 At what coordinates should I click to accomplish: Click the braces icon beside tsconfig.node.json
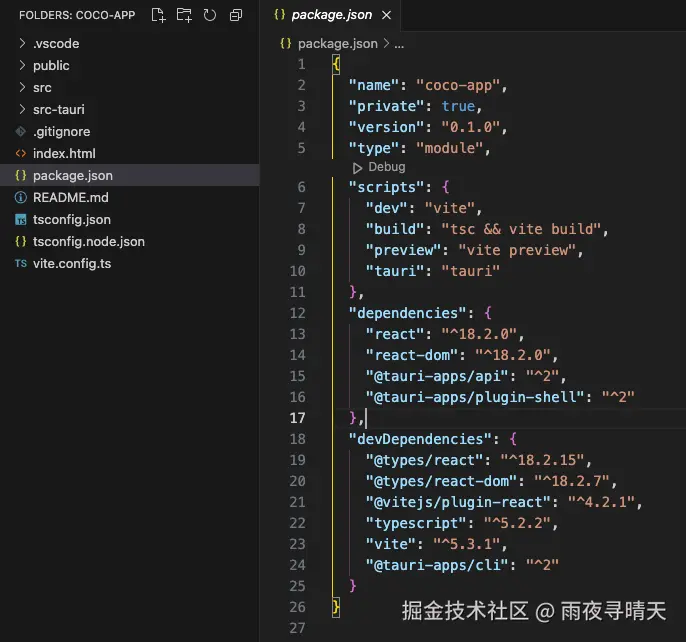tap(21, 242)
